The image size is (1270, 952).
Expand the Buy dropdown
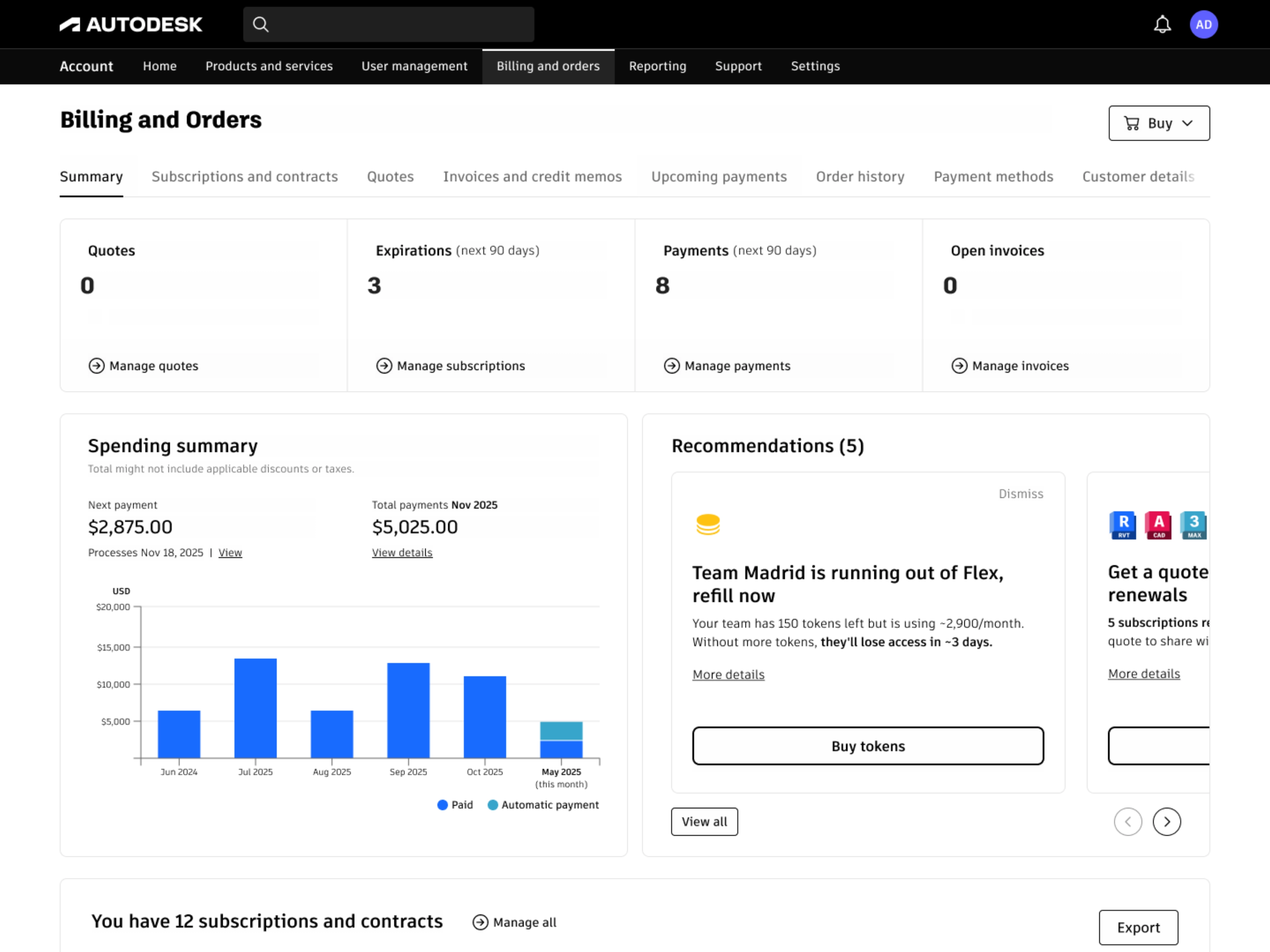click(x=1187, y=123)
